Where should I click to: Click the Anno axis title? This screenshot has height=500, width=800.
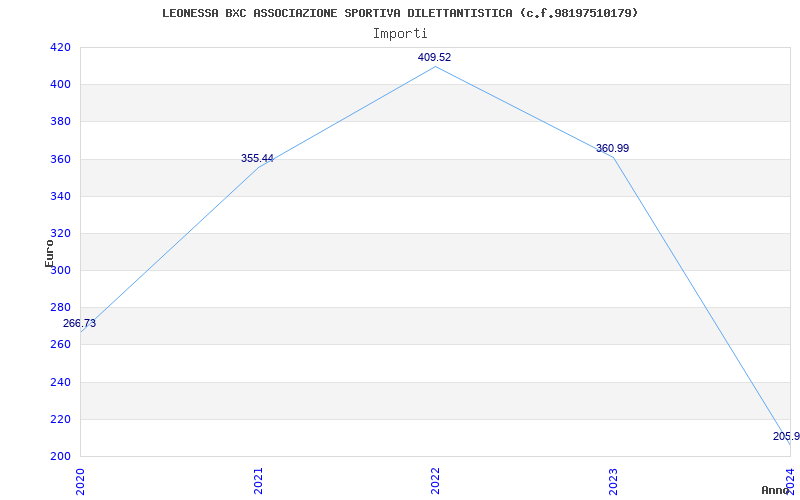(776, 490)
